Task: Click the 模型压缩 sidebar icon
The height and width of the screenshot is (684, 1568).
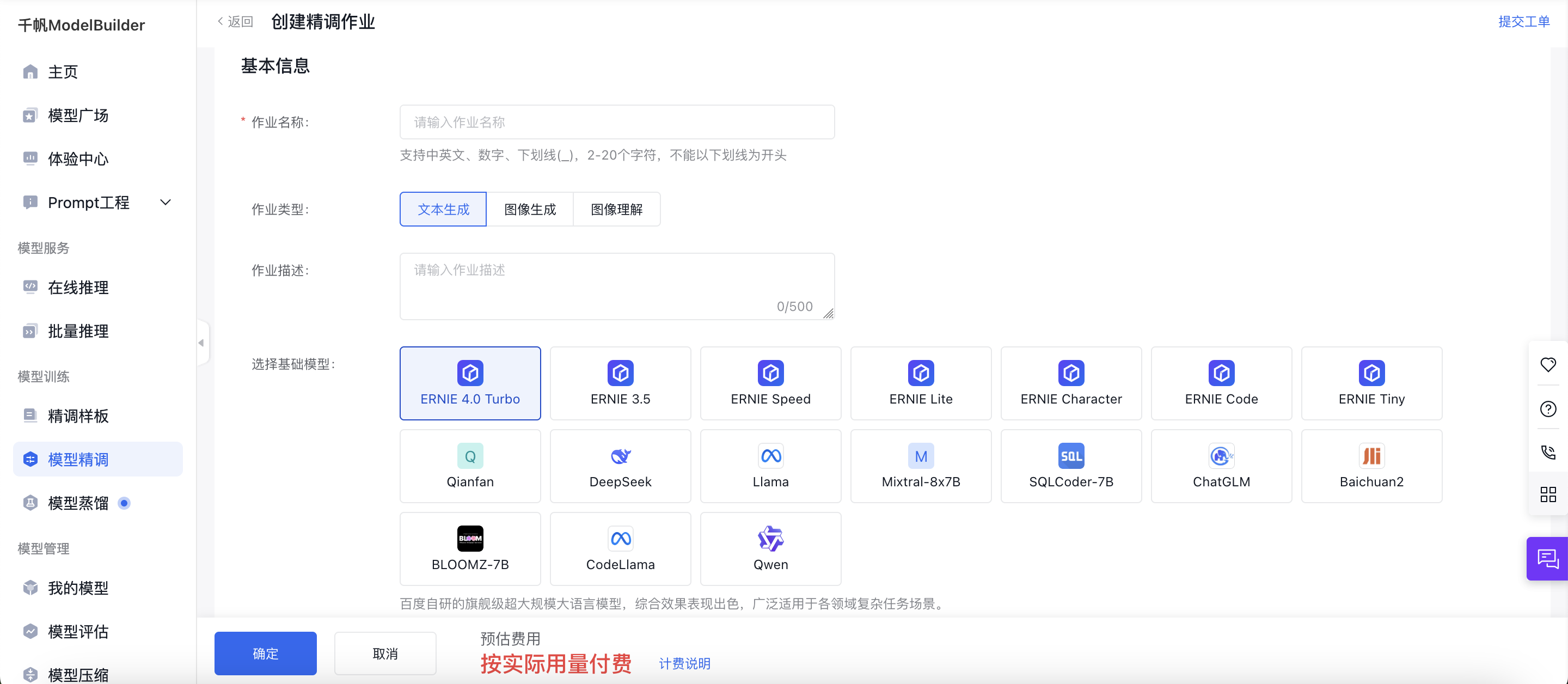Action: click(30, 675)
